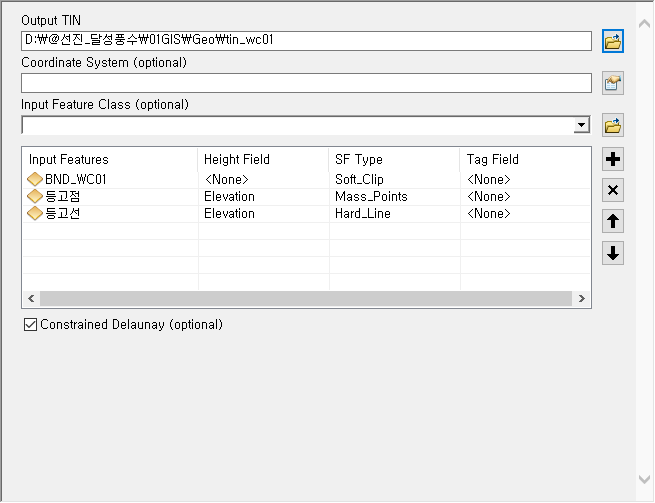Change Soft_Clip SF Type cell
Viewport: 655px width, 503px height.
tap(359, 180)
